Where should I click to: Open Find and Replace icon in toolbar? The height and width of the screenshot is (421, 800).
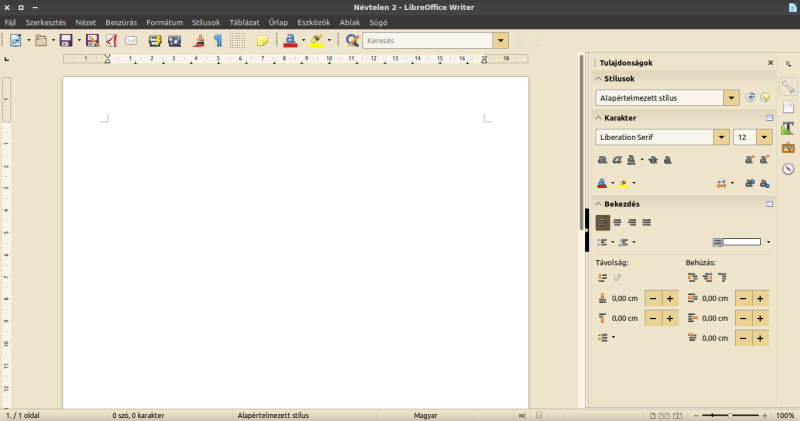click(x=352, y=41)
